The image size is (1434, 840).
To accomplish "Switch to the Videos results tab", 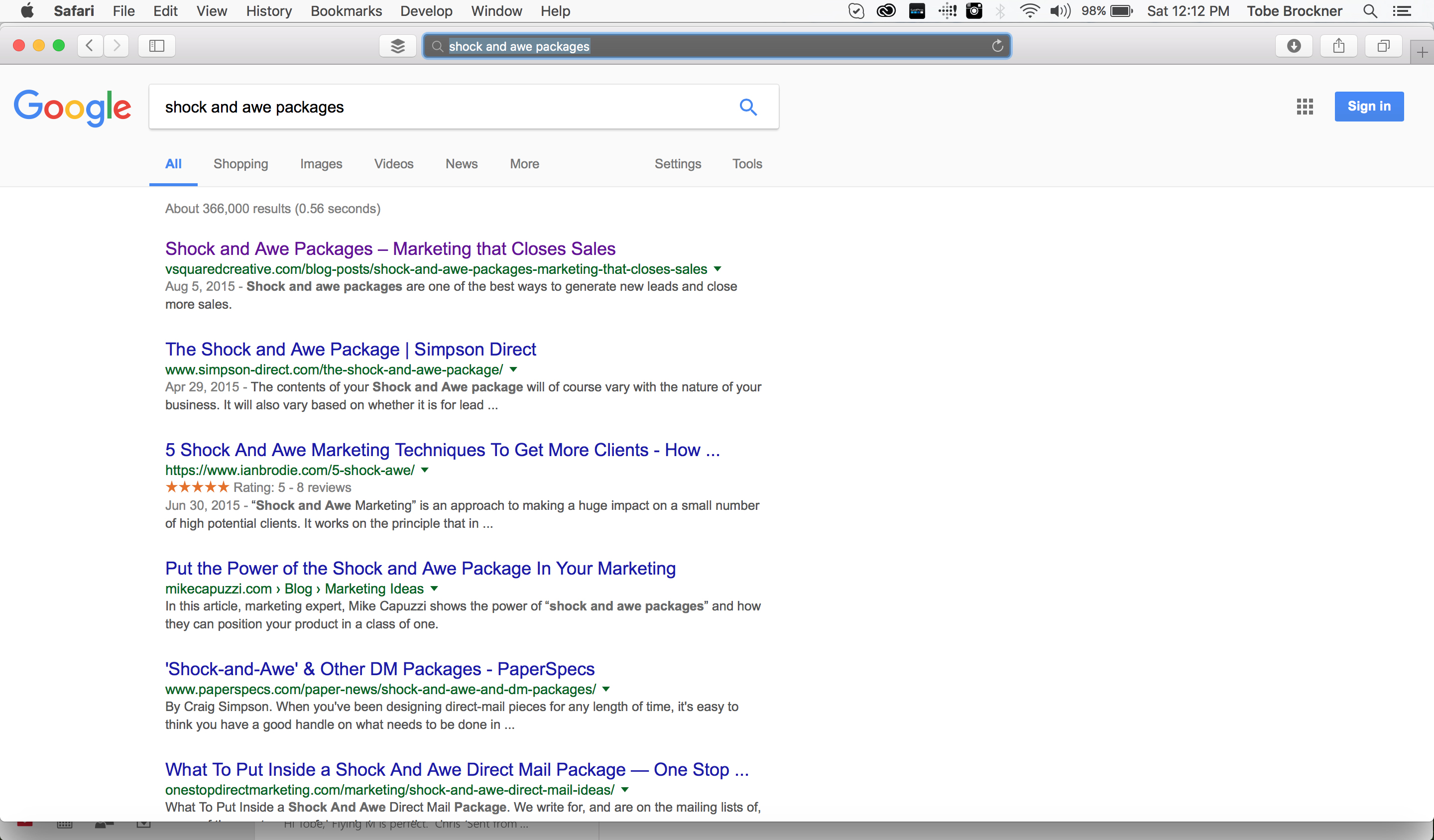I will click(x=394, y=164).
